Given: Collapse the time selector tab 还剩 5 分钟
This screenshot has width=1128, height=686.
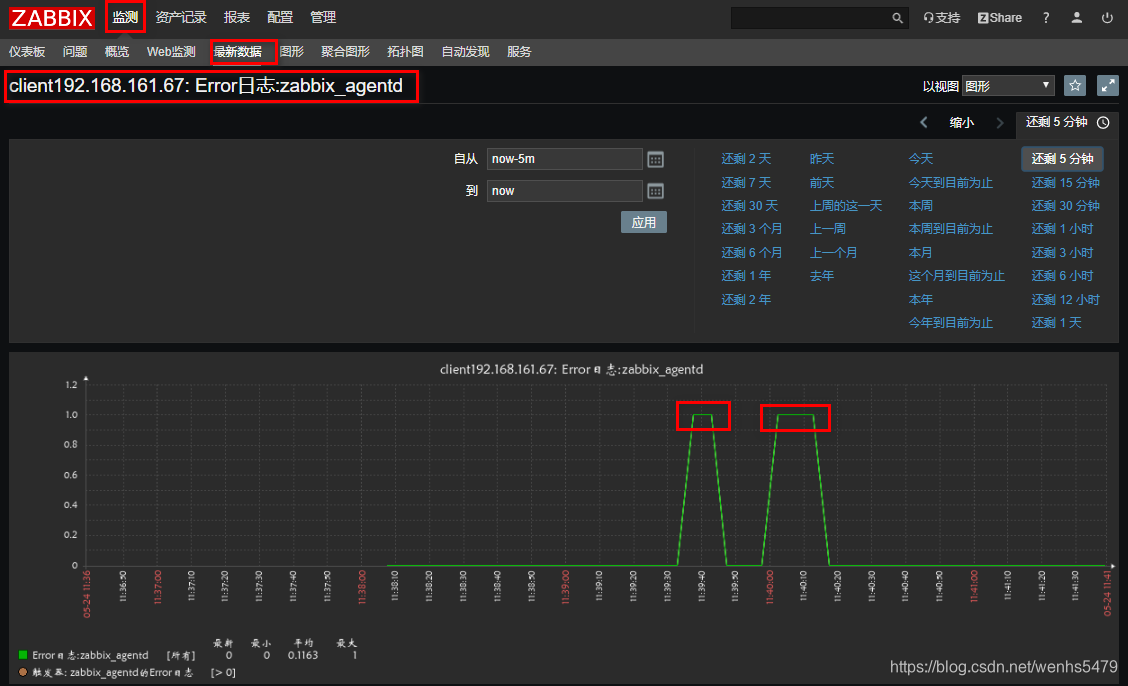Looking at the screenshot, I should 1068,122.
